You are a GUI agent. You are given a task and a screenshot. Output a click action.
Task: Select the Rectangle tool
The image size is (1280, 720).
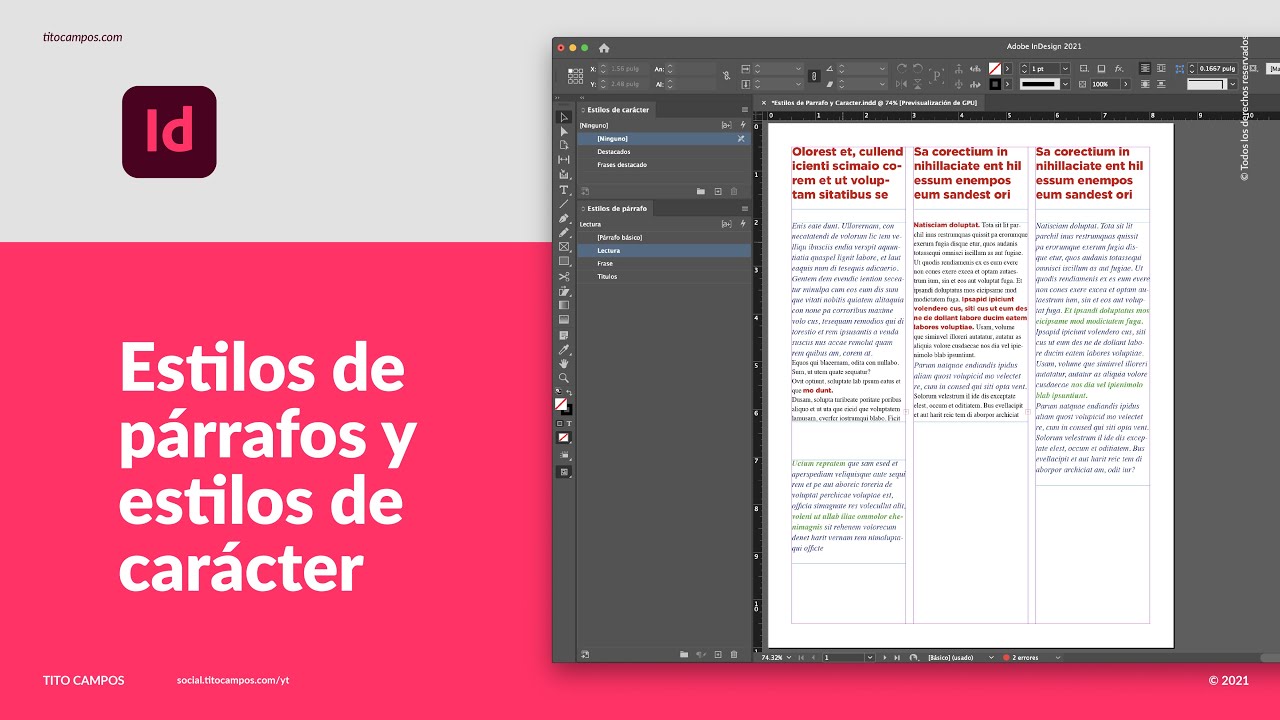pos(564,261)
